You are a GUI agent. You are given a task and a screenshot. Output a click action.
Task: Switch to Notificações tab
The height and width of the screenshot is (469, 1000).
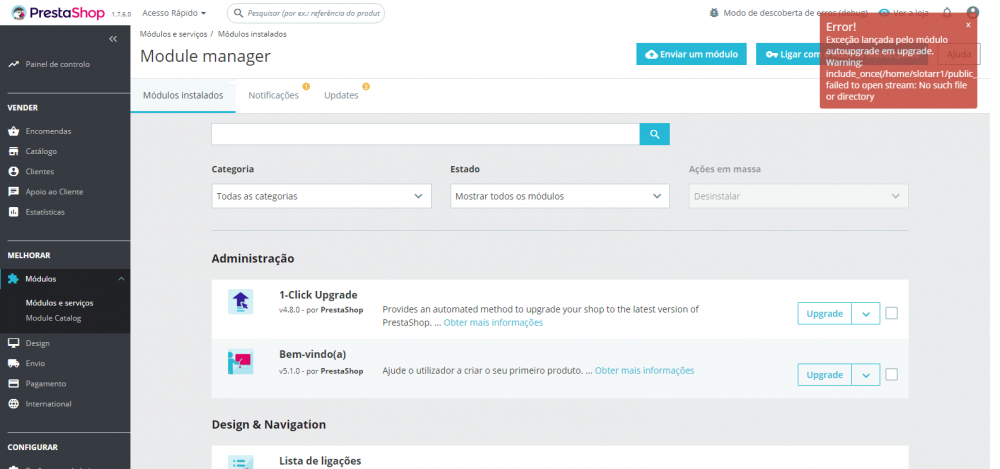click(274, 96)
